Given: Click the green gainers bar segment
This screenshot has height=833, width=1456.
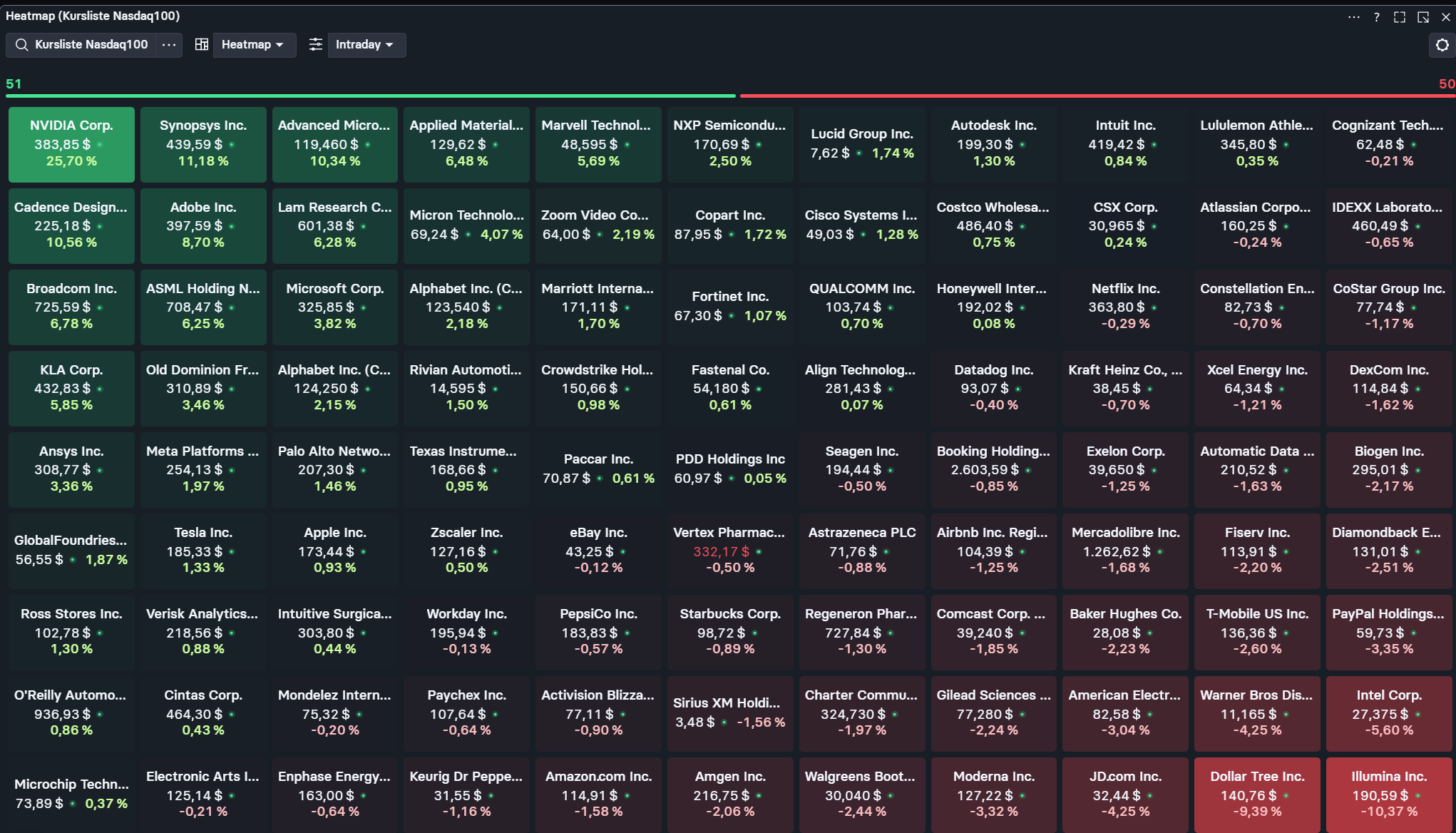Looking at the screenshot, I should (371, 96).
